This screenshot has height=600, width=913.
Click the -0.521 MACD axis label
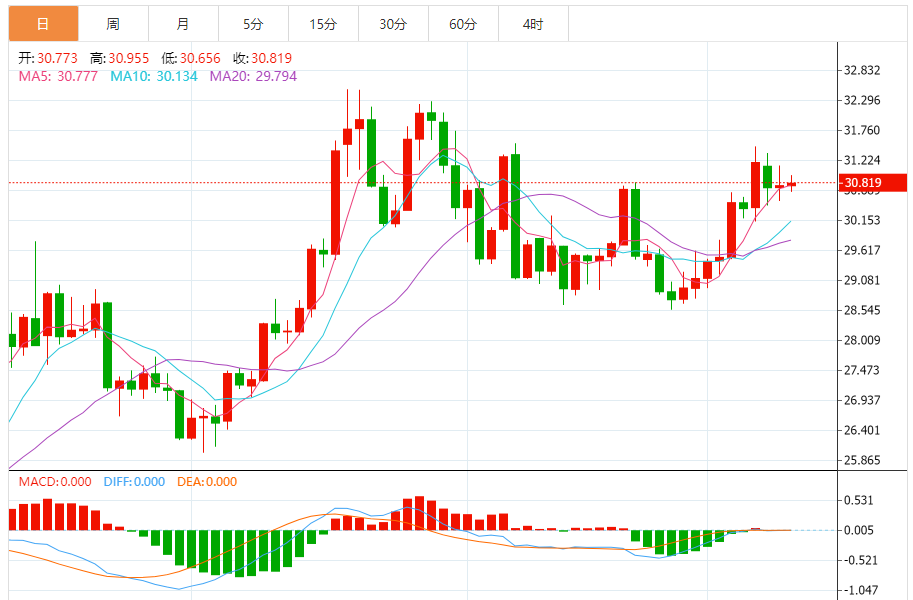pos(860,560)
